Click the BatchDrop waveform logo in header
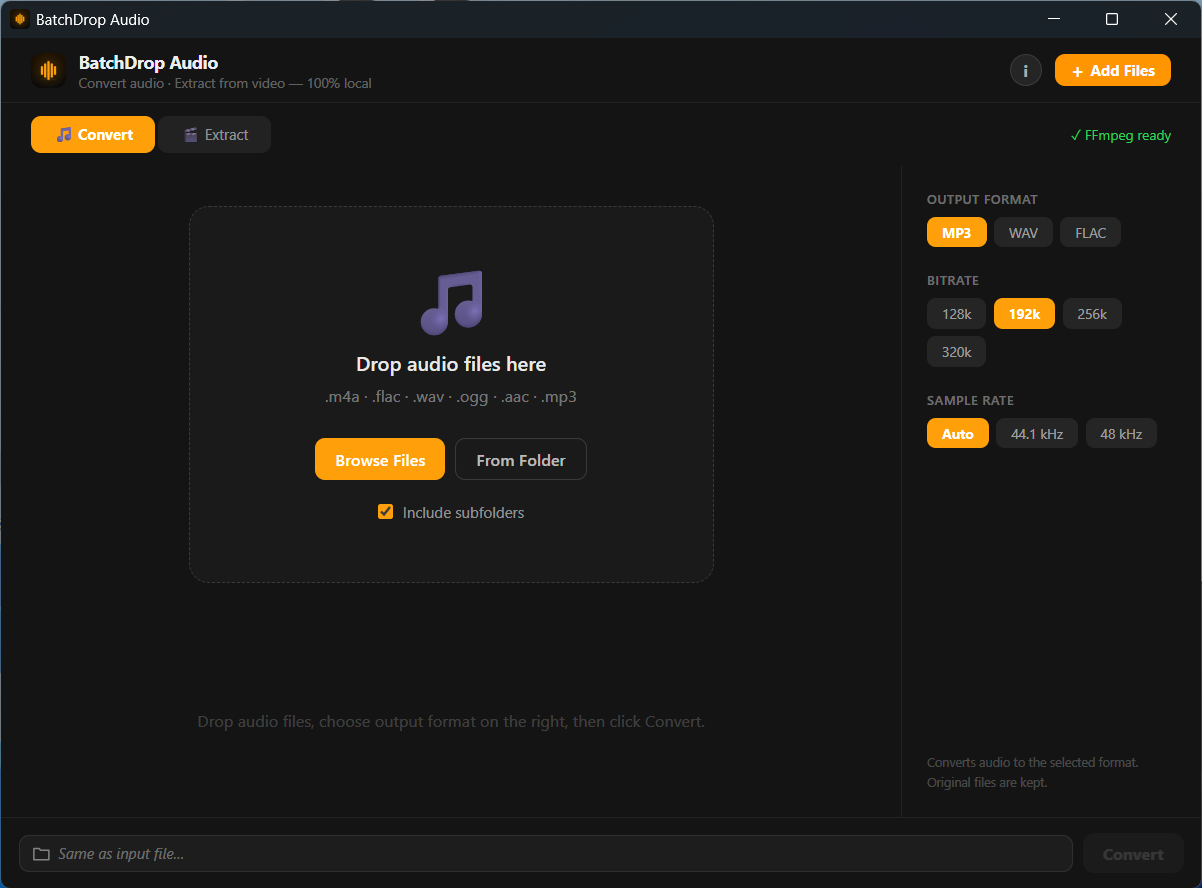The width and height of the screenshot is (1202, 888). coord(48,70)
